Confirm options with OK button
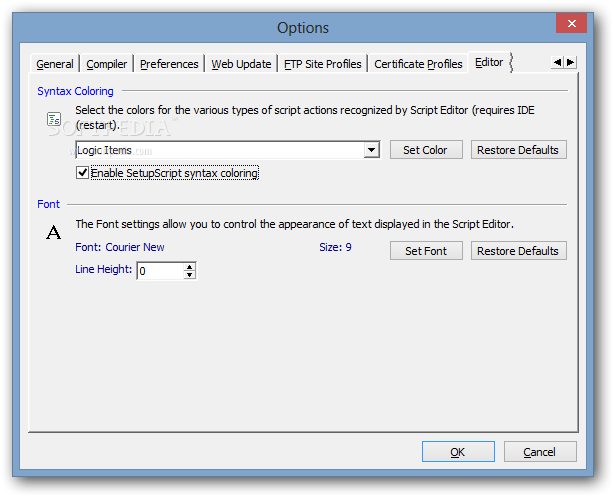614x497 pixels. 458,452
